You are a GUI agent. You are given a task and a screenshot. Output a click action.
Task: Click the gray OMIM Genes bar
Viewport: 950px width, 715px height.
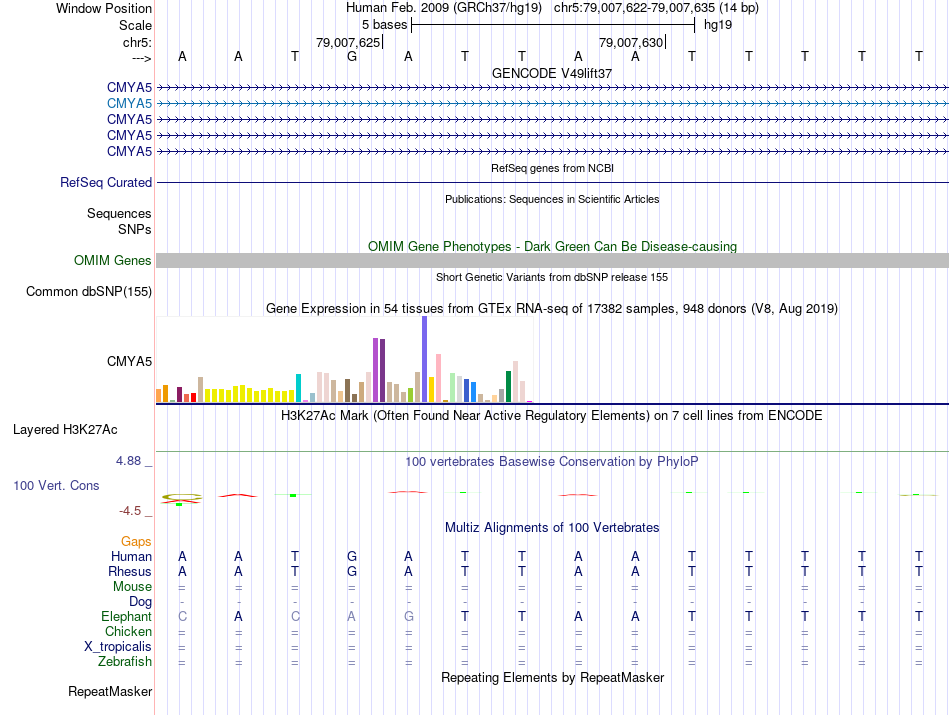[x=552, y=261]
